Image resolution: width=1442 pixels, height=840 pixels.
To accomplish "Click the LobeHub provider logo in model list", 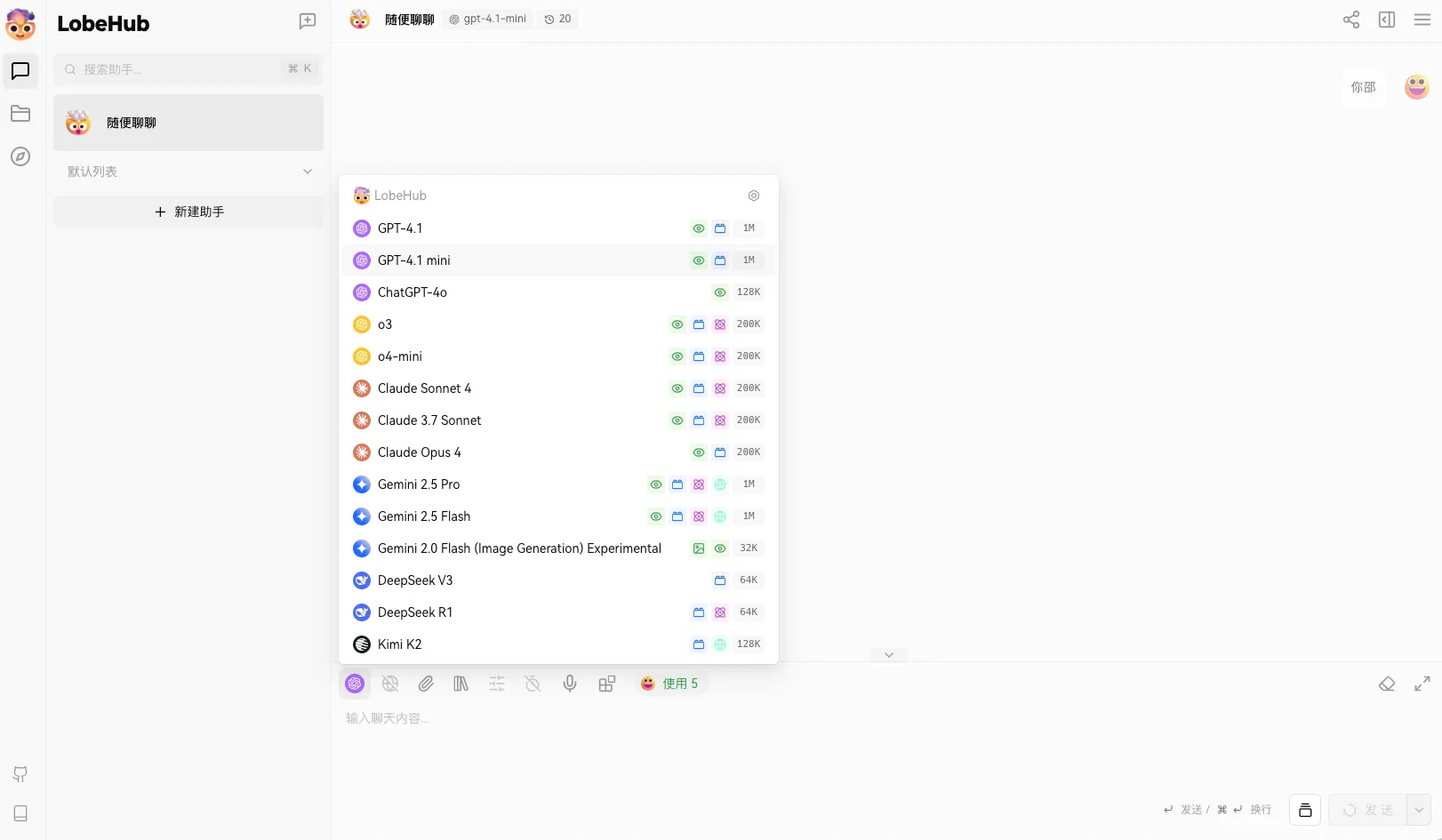I will (361, 196).
